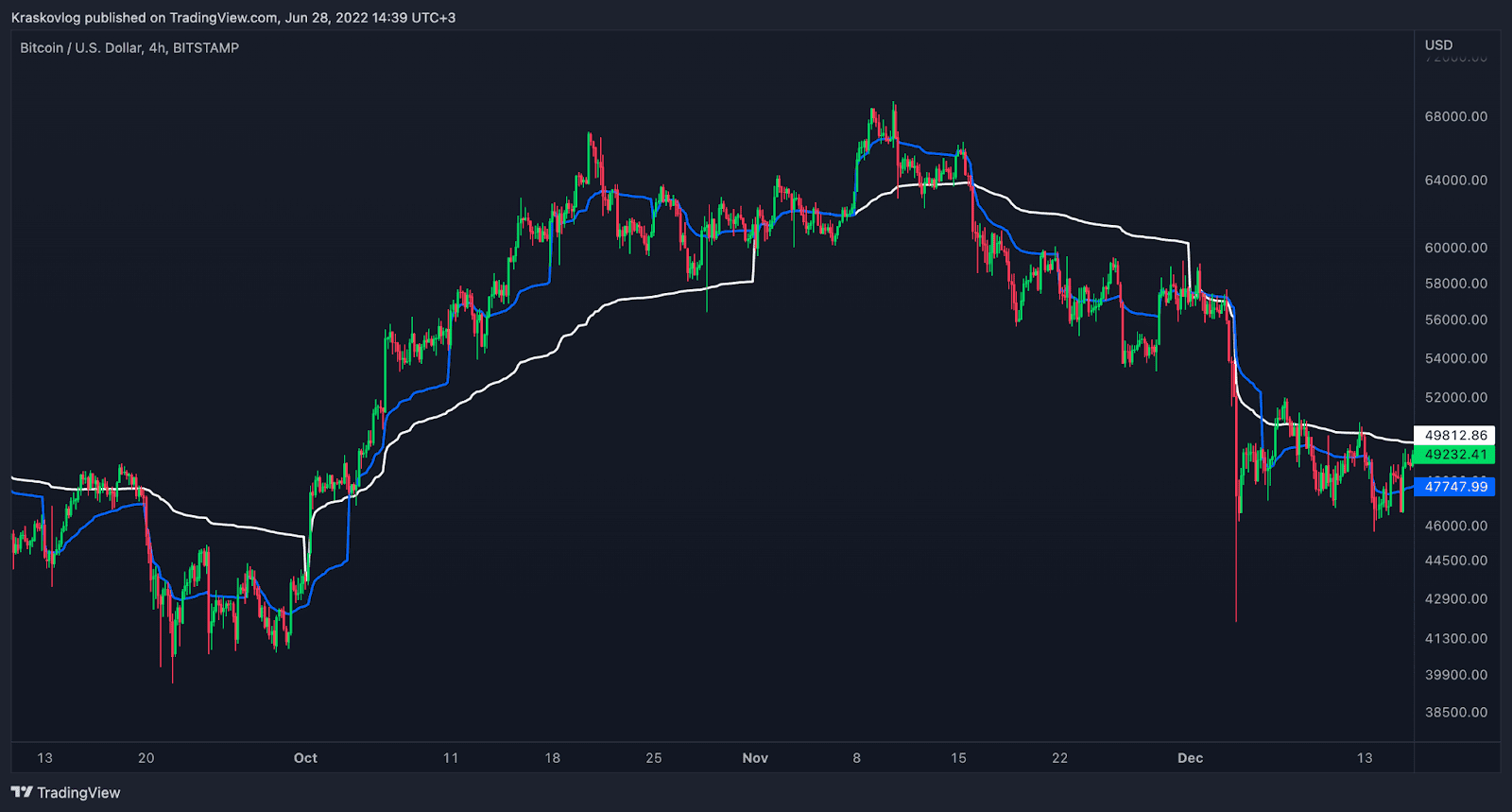This screenshot has height=812, width=1512.
Task: Click the date label 20 on the time axis
Action: click(146, 758)
